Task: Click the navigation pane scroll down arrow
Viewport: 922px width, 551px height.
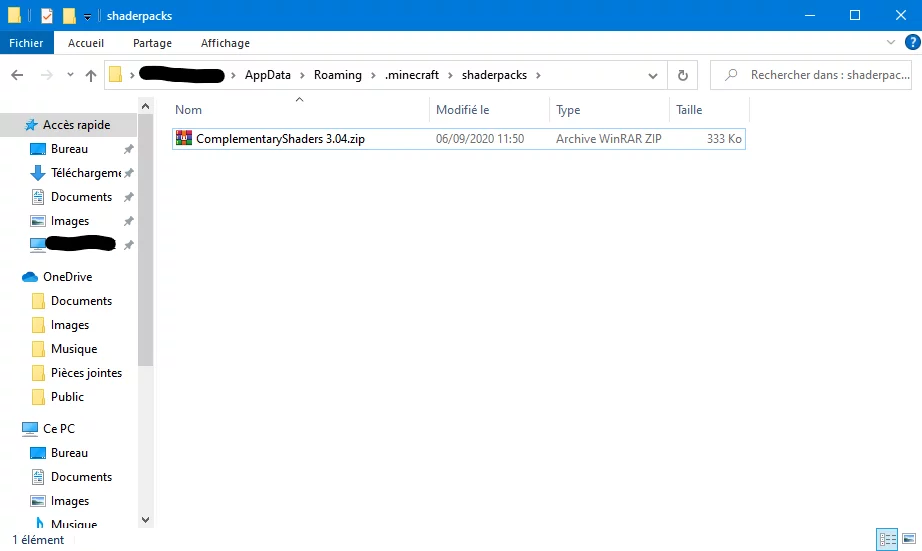Action: tap(145, 519)
